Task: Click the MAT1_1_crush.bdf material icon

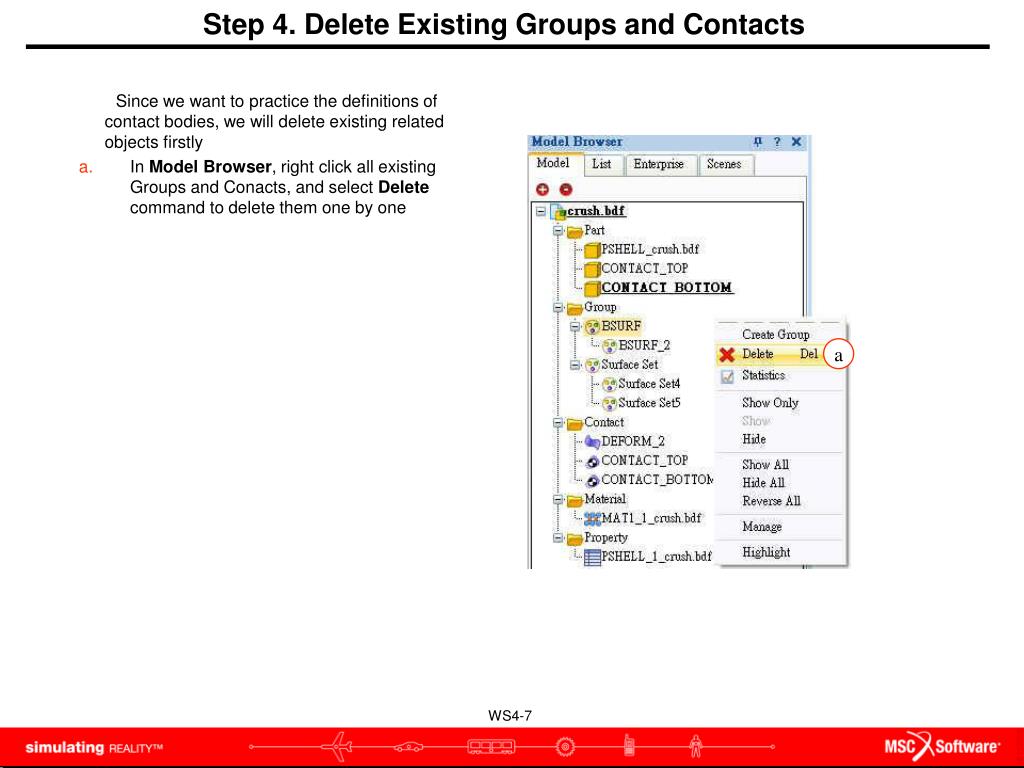Action: click(592, 519)
